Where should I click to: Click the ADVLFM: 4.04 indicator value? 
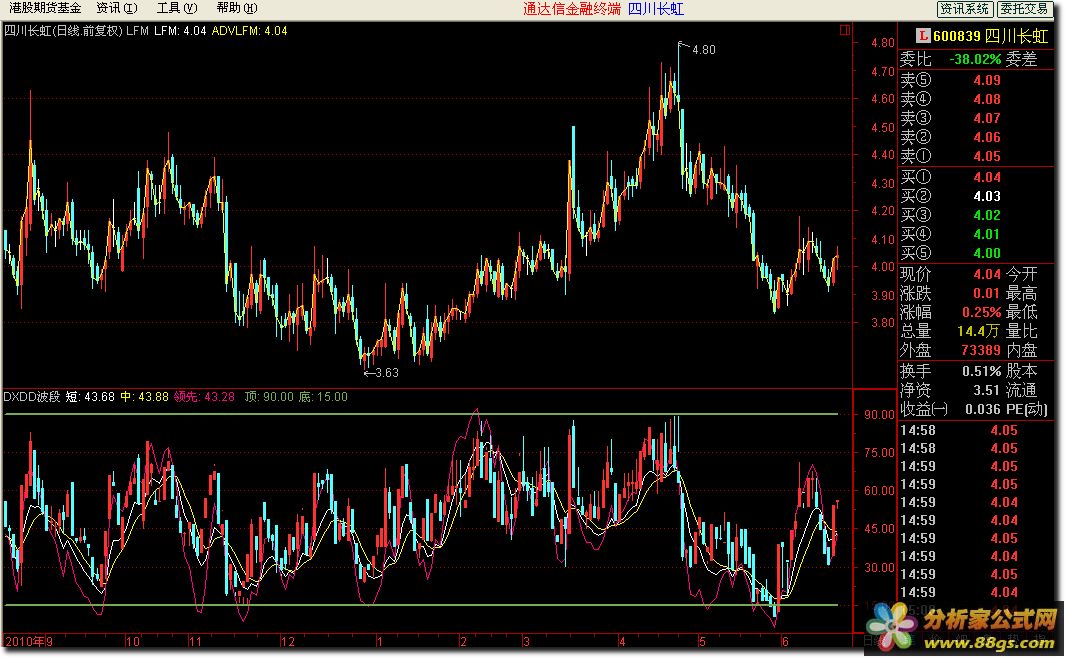coord(250,31)
